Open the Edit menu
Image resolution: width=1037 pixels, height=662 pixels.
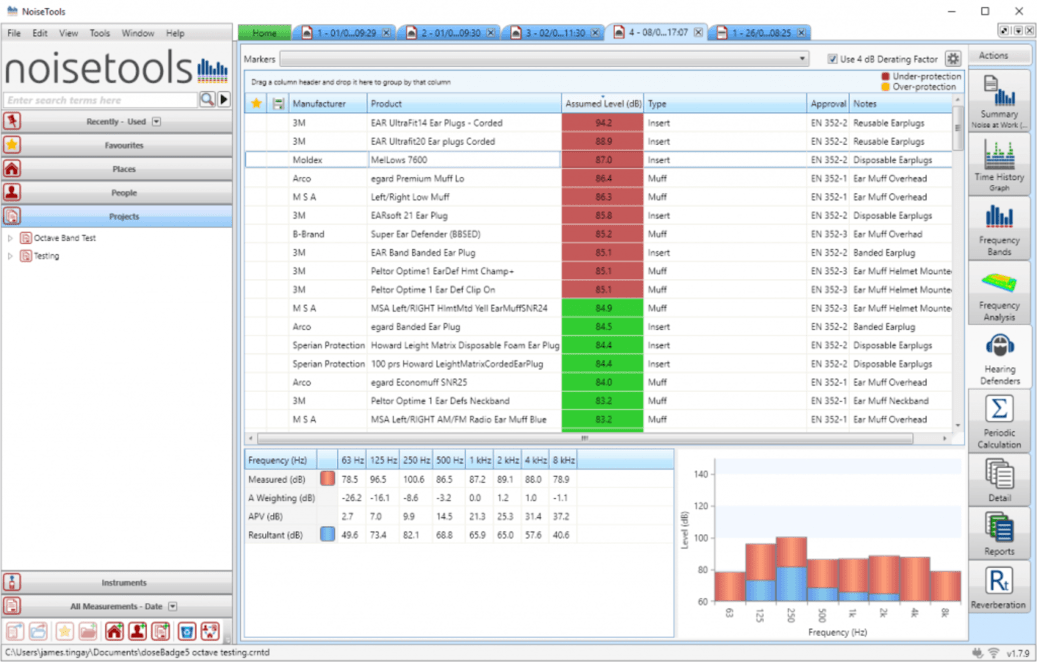tap(40, 33)
